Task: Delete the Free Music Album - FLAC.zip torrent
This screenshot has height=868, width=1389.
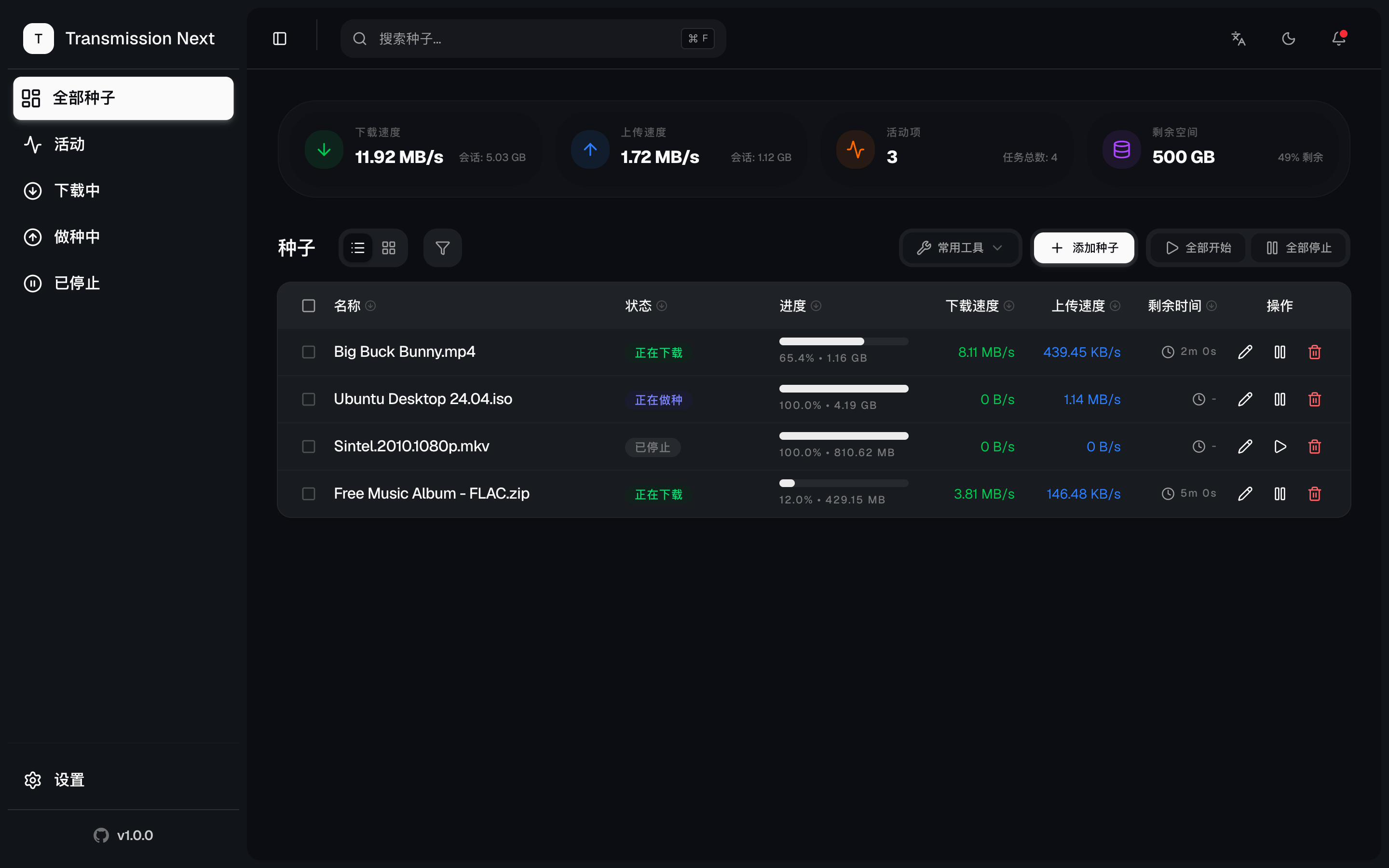Action: (1314, 494)
